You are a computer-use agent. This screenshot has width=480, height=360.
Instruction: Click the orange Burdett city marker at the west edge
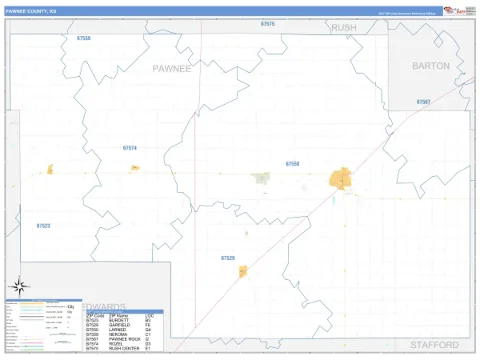[50, 169]
